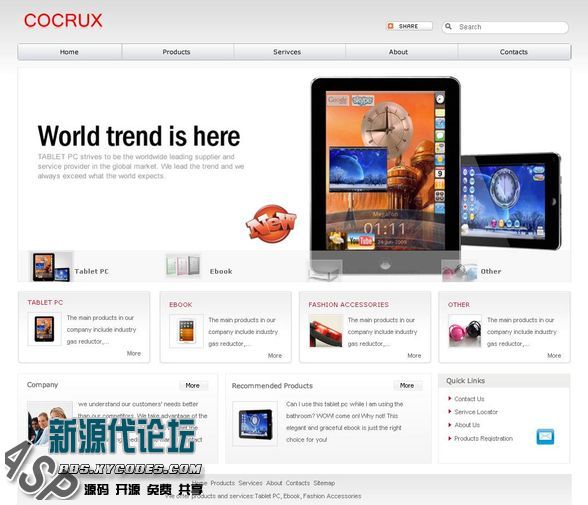Open the About Us quick link
The width and height of the screenshot is (588, 505).
pos(467,425)
